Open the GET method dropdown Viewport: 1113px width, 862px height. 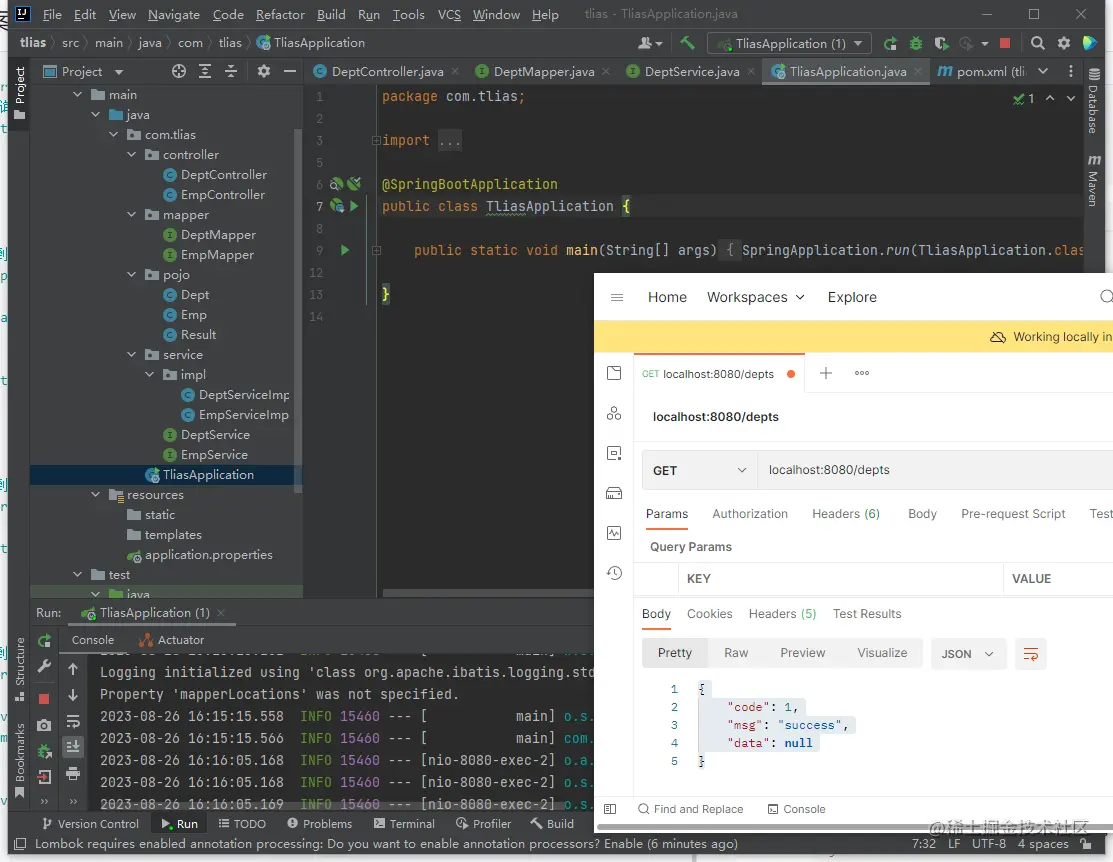(699, 470)
